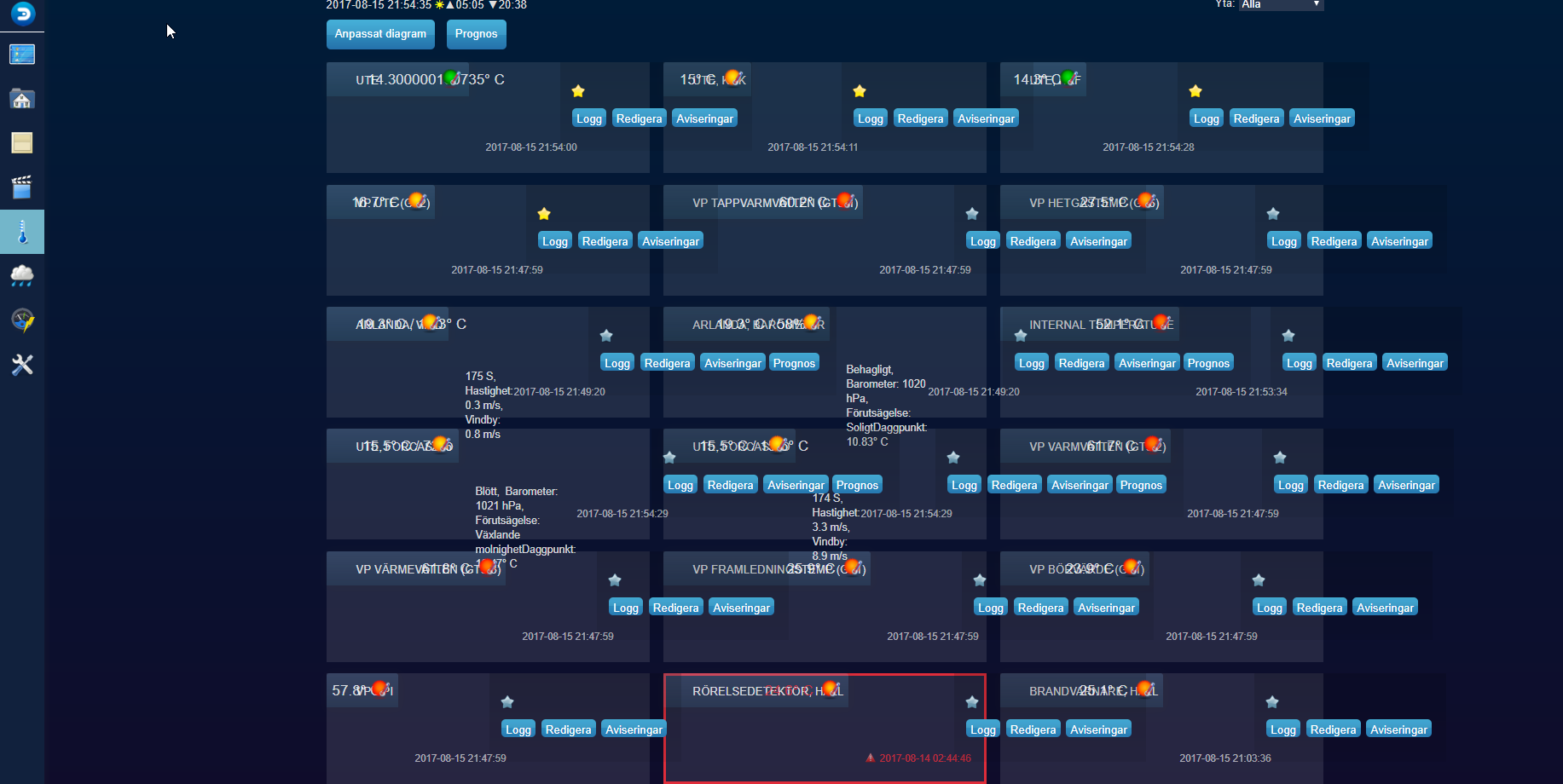The width and height of the screenshot is (1563, 784).
Task: Click the device icon on RÖRELSEDETEKTOR, HALL card
Action: (x=830, y=689)
